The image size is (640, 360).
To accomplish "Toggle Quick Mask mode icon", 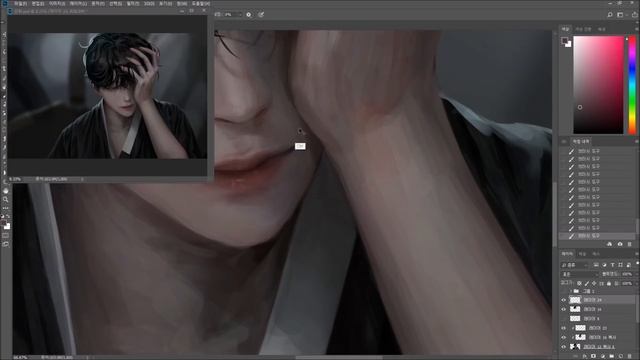I will point(5,236).
